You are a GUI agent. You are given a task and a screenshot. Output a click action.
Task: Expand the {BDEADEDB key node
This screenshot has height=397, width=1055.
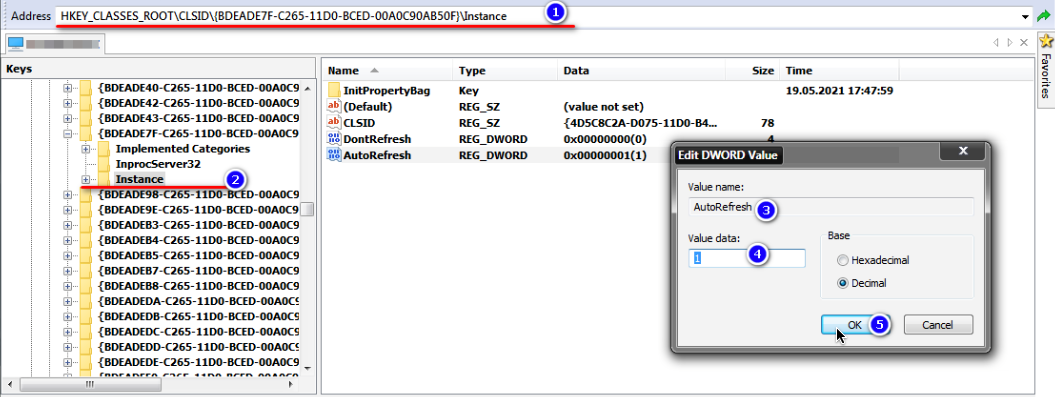[x=67, y=316]
